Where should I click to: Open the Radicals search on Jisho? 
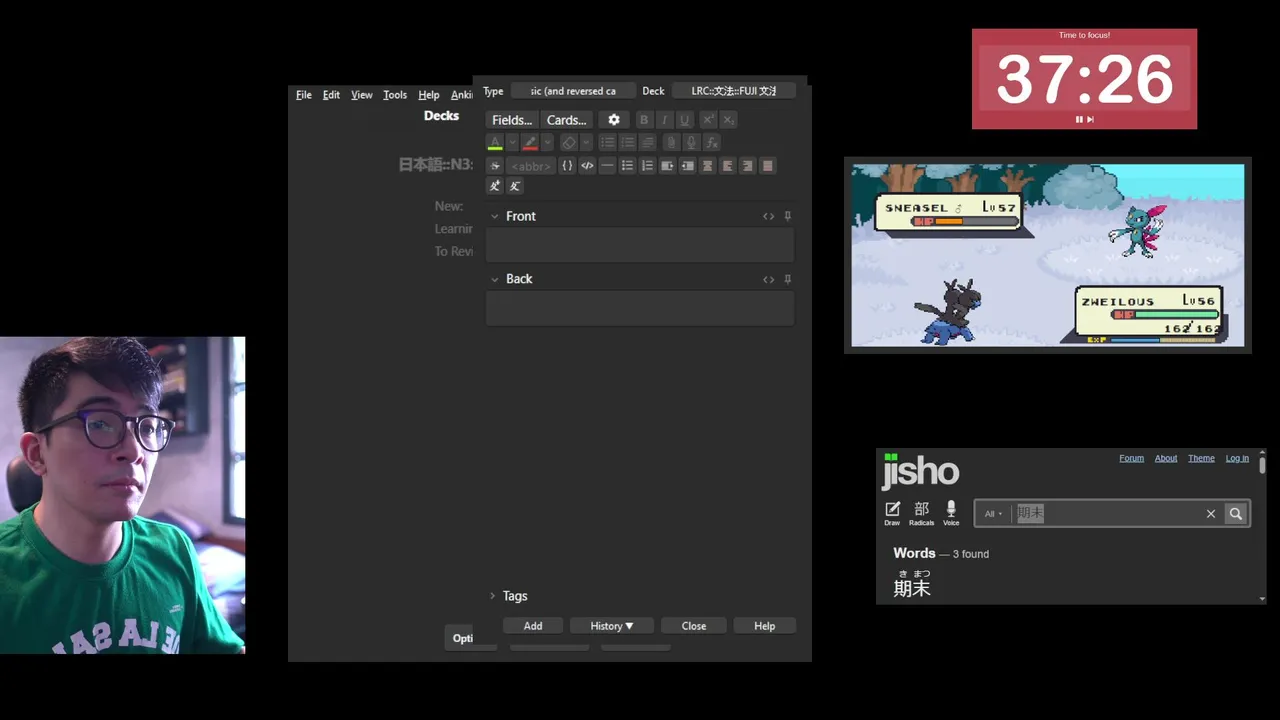pyautogui.click(x=921, y=513)
